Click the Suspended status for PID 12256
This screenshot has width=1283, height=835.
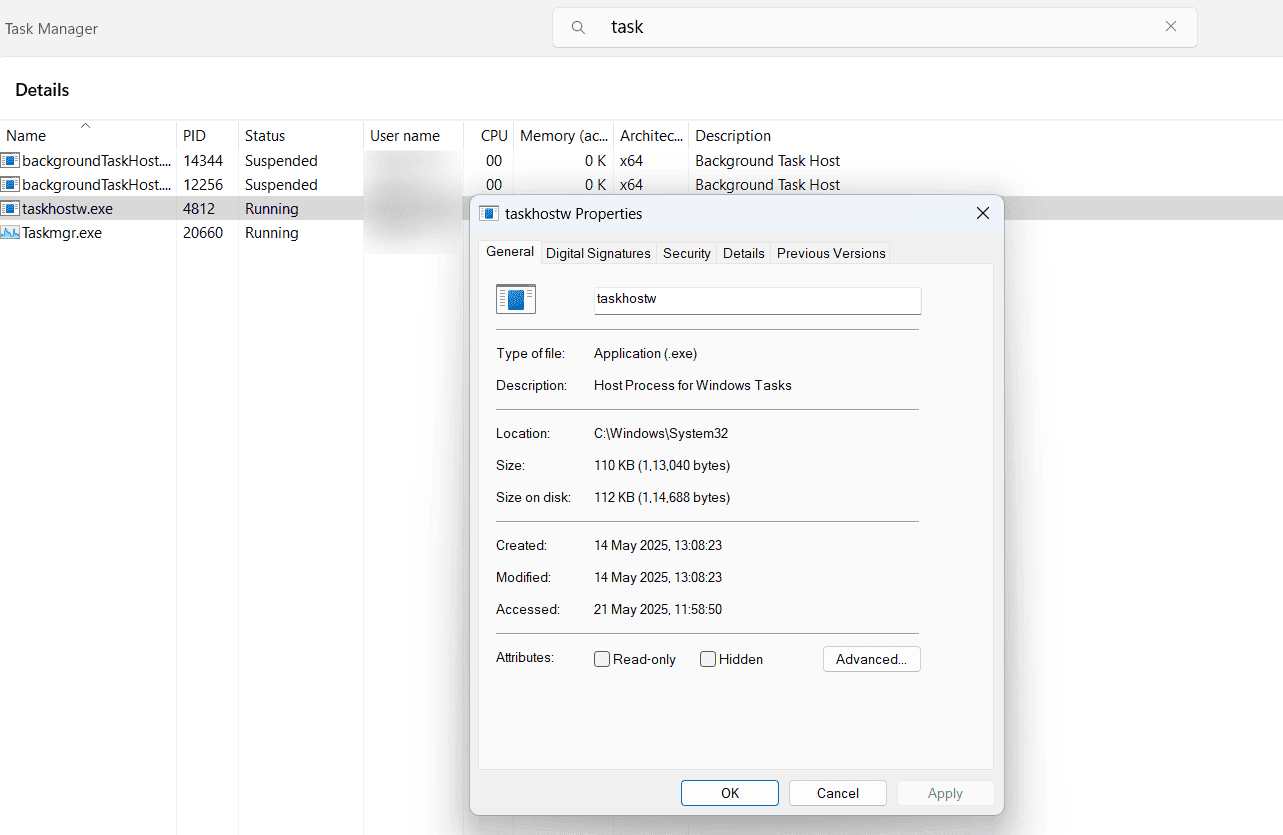click(281, 185)
